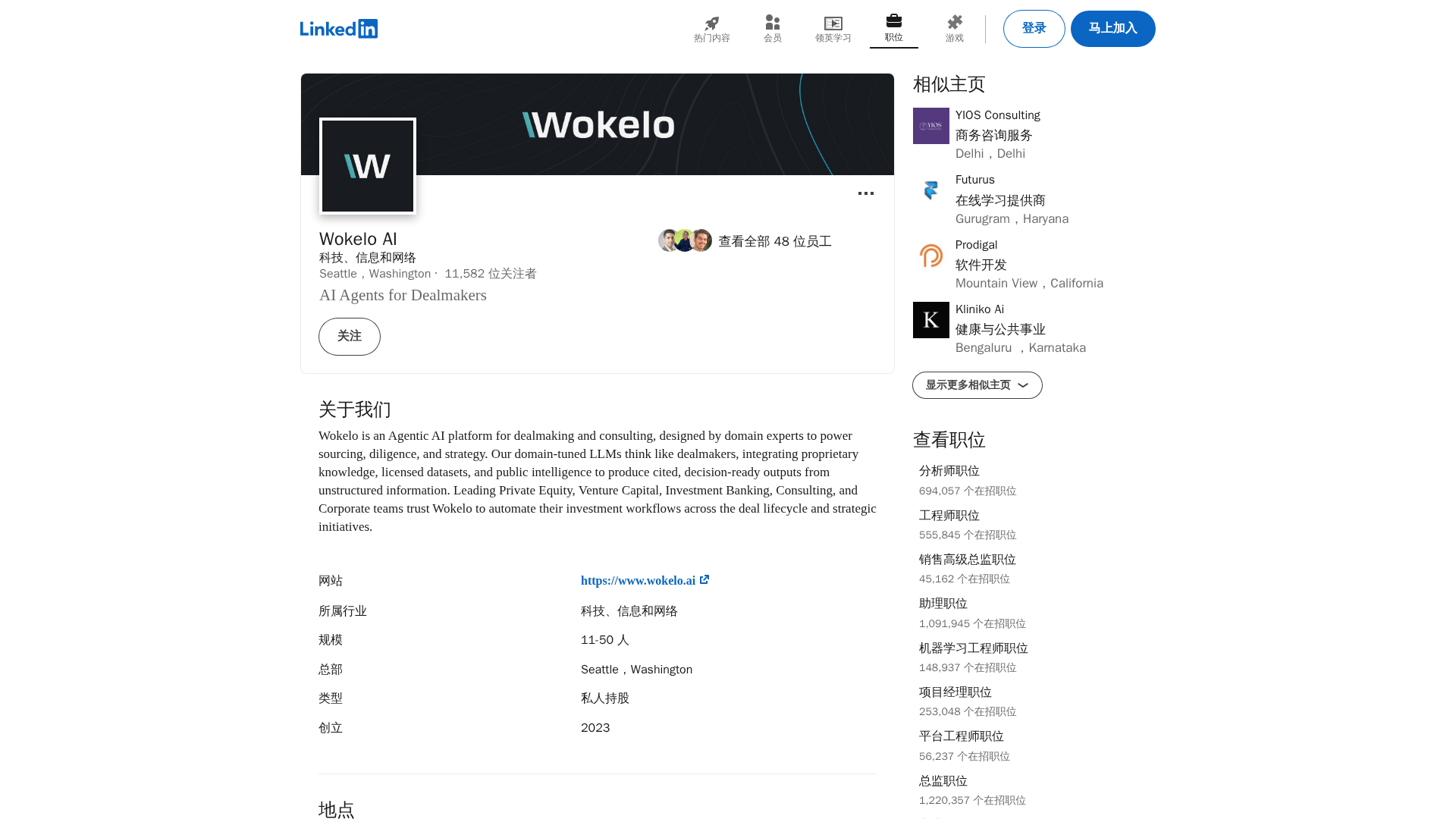Click the Wokelo AI square logo thumbnail
This screenshot has width=1456, height=819.
(x=368, y=166)
